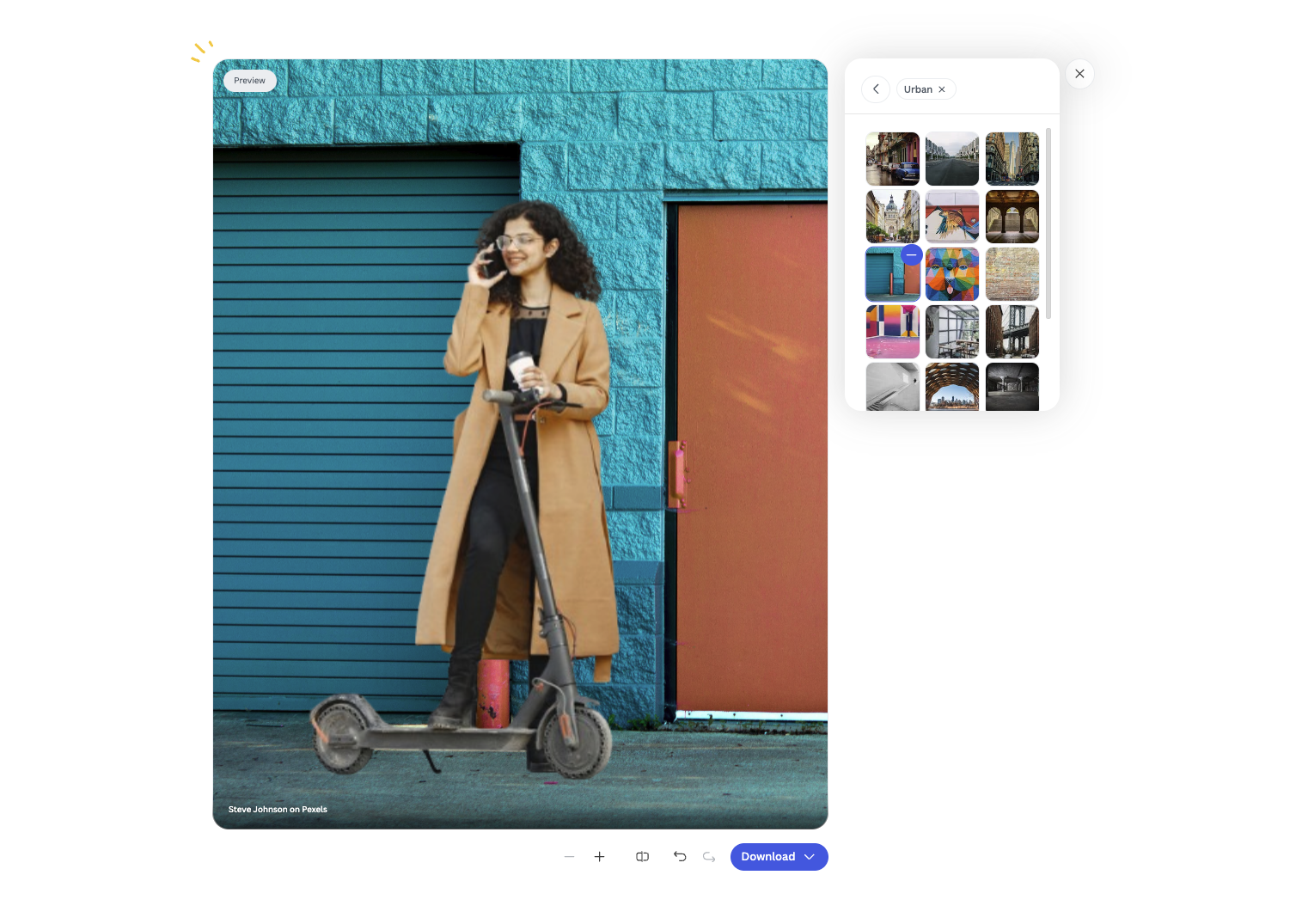
Task: Select the skyline through arch background
Action: click(x=952, y=387)
